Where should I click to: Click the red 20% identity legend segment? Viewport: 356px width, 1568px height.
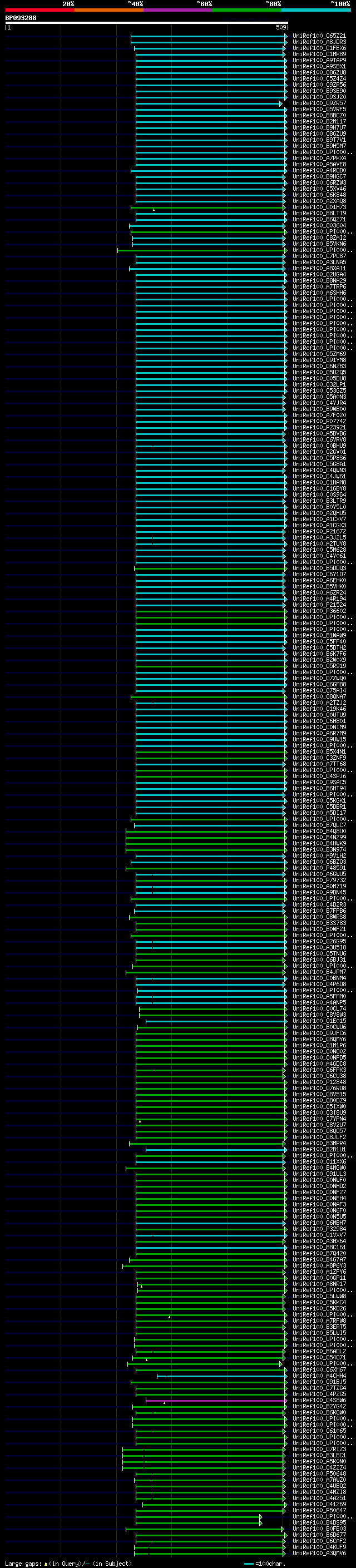[x=39, y=10]
